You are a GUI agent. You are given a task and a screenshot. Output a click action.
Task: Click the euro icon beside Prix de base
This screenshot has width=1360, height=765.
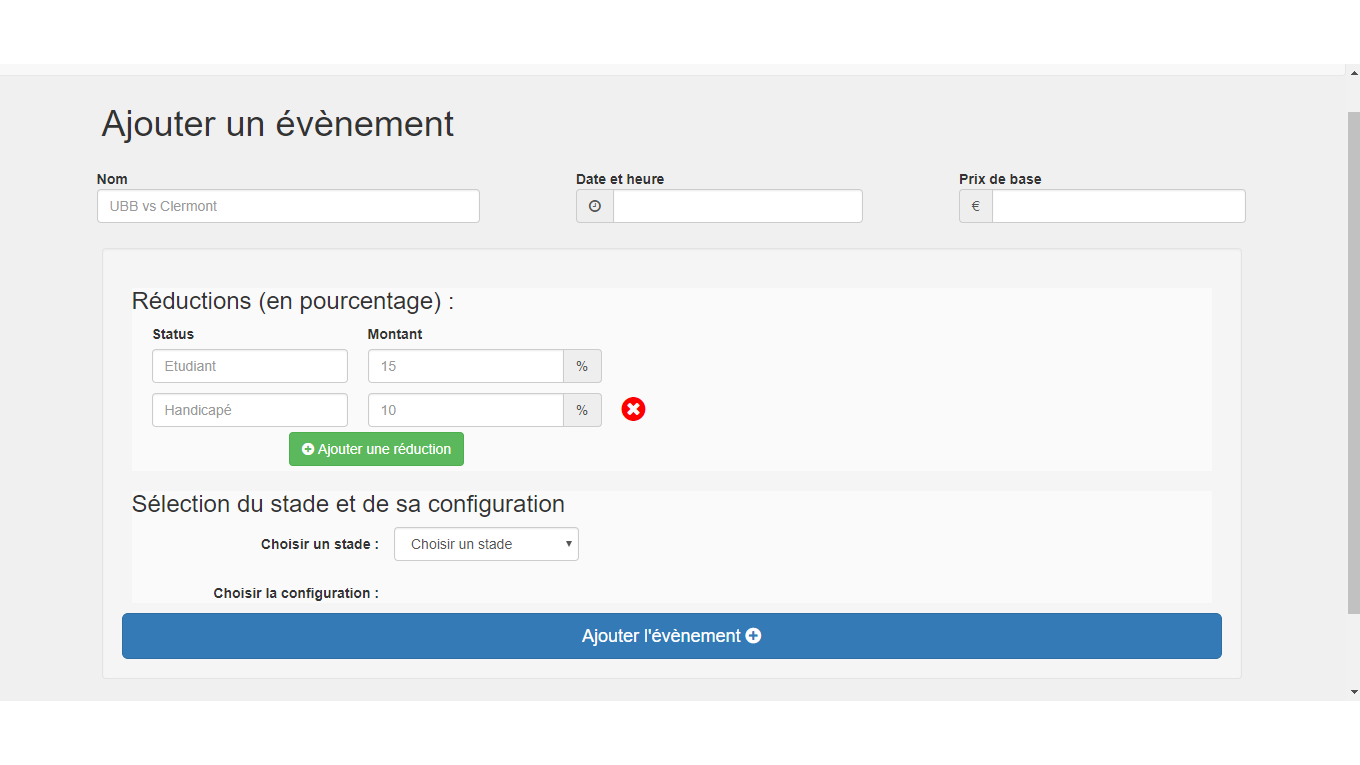click(x=976, y=206)
